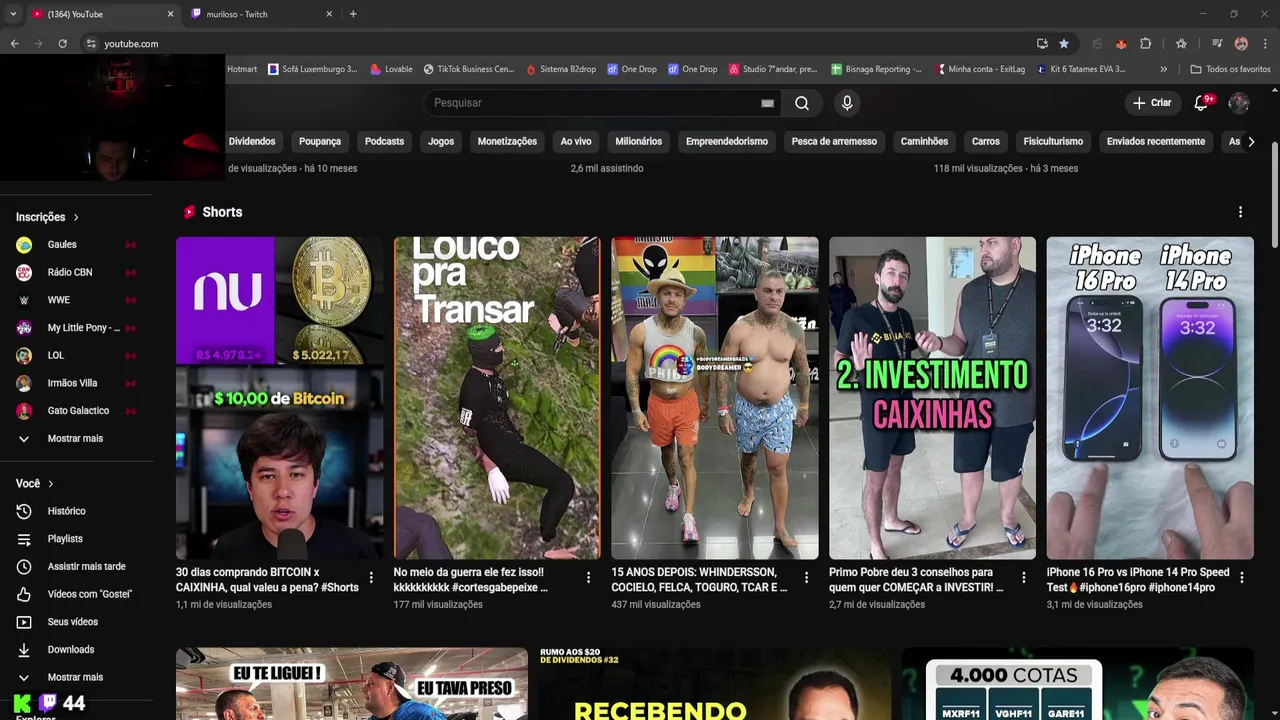
Task: Select Jogos category chip
Action: [x=441, y=142]
